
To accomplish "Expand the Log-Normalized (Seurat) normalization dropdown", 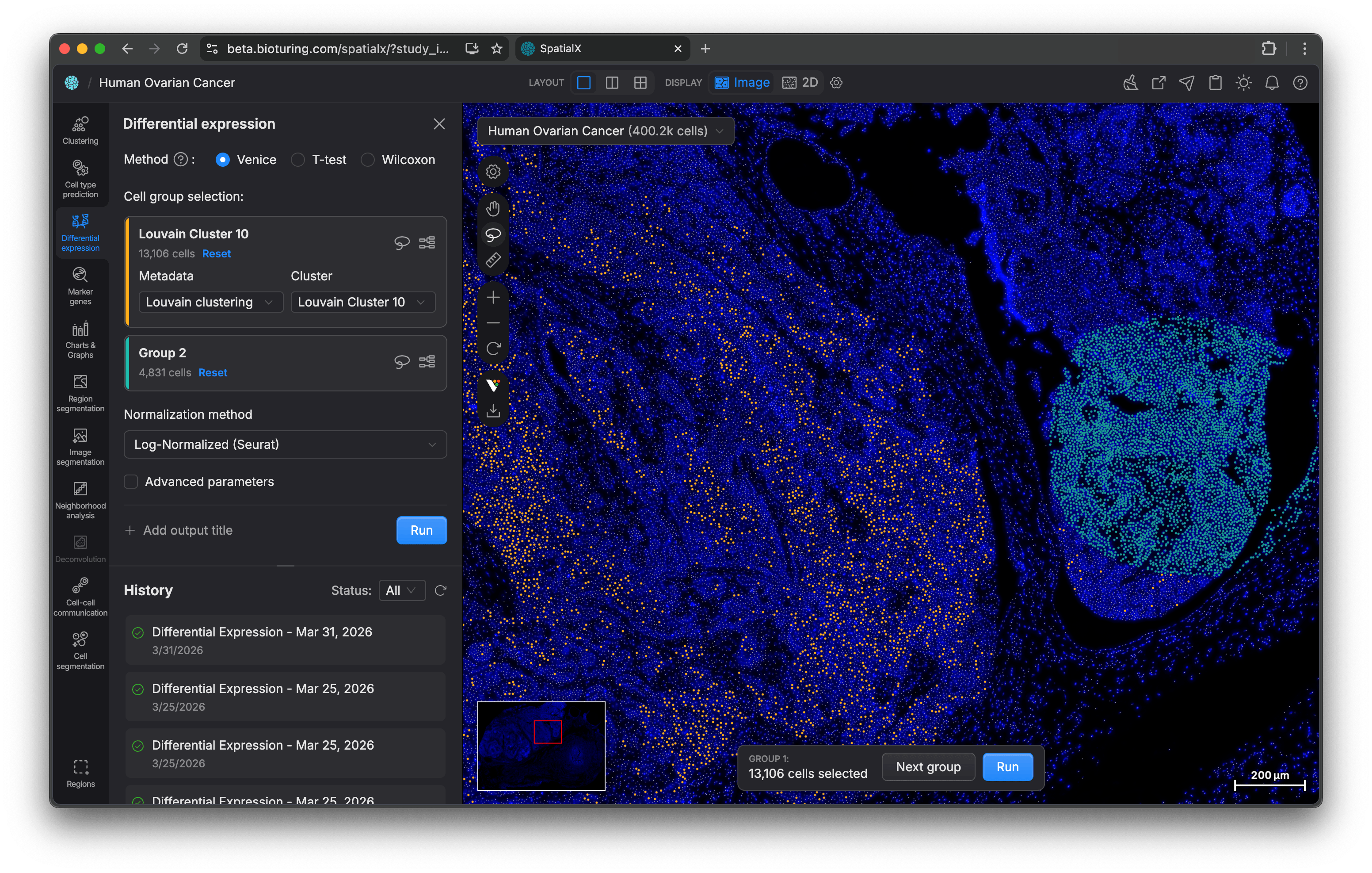I will coord(285,444).
